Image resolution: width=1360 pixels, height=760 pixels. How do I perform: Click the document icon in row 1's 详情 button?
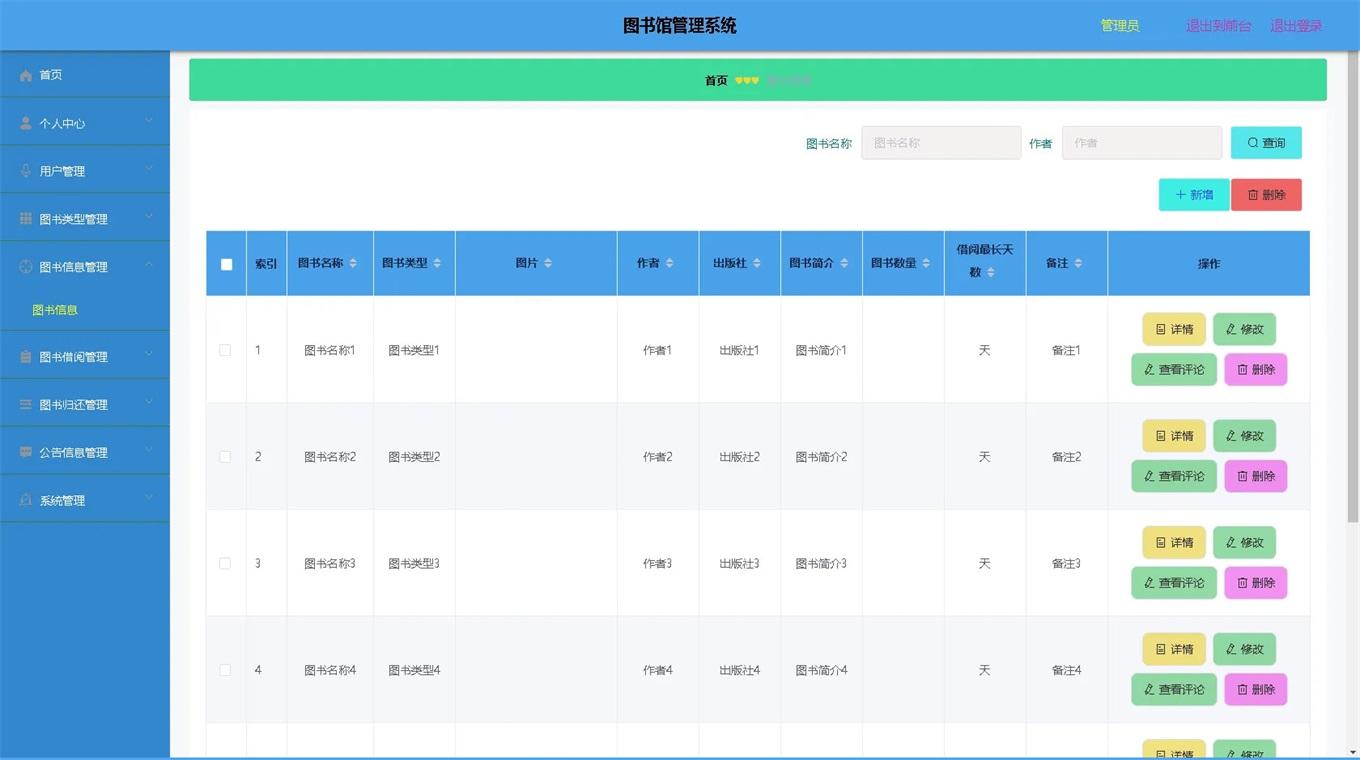coord(1160,329)
